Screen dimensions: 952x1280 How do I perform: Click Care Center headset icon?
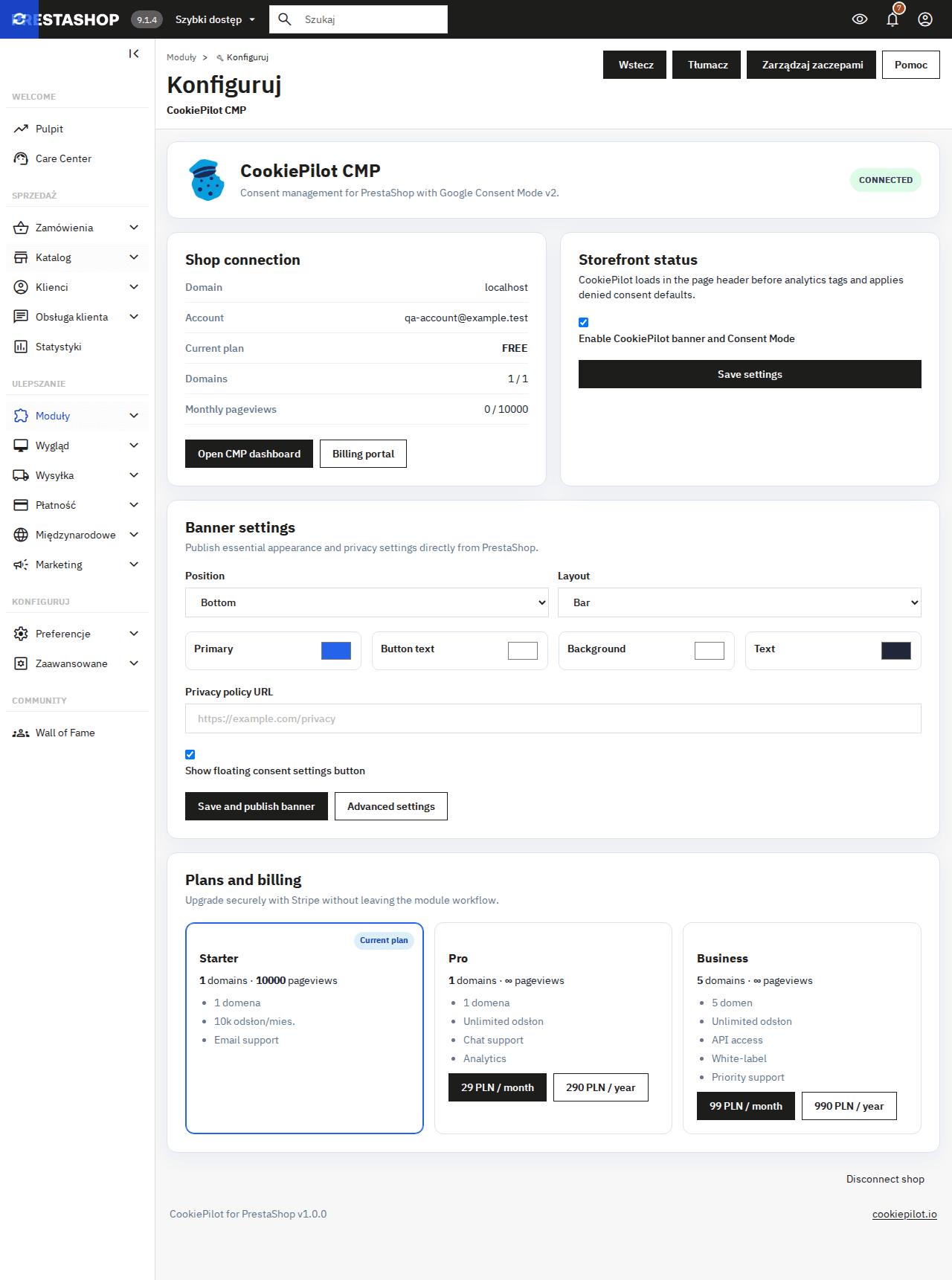pos(21,158)
